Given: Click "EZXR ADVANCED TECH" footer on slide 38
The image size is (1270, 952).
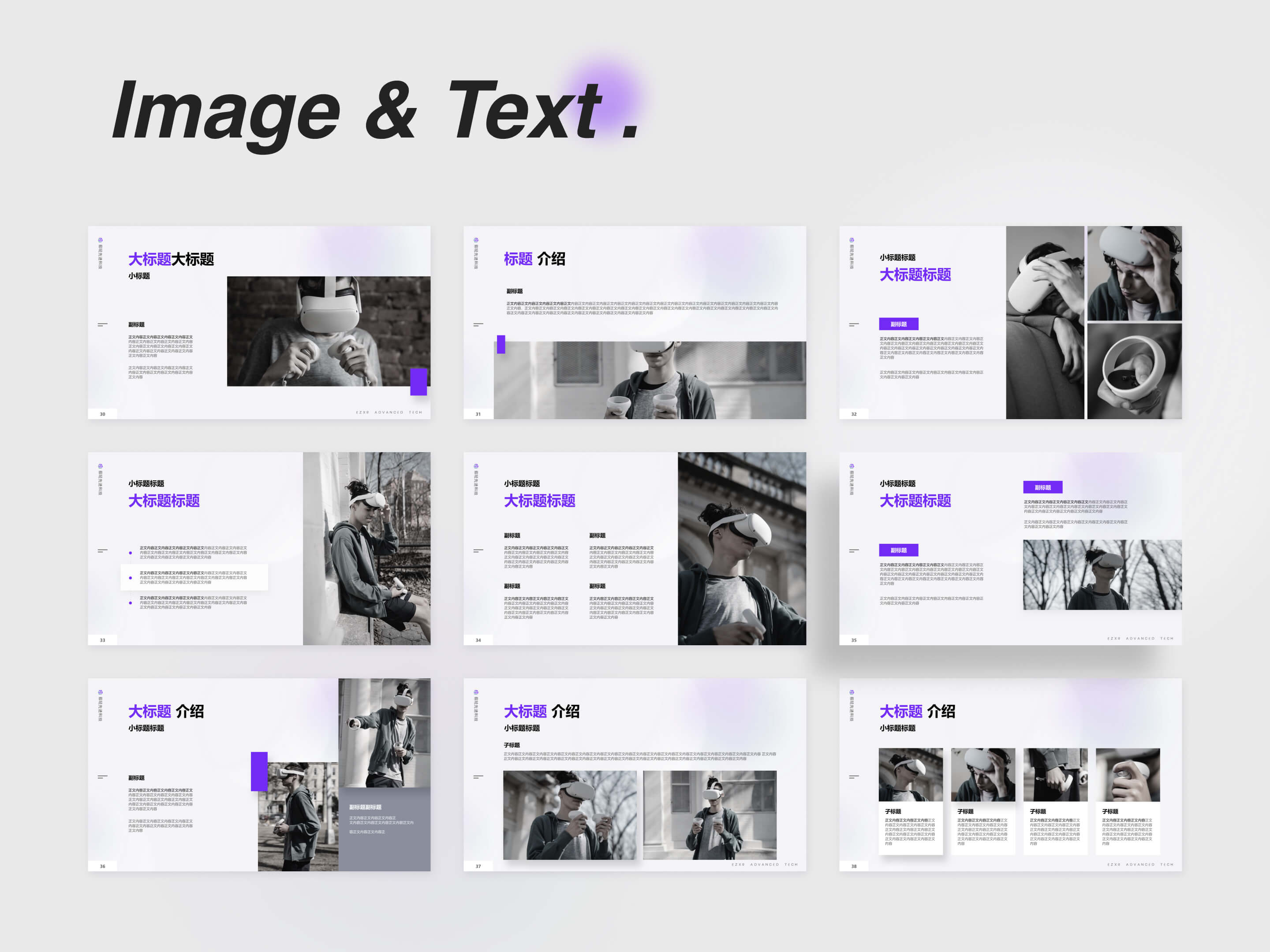Looking at the screenshot, I should pyautogui.click(x=1140, y=864).
